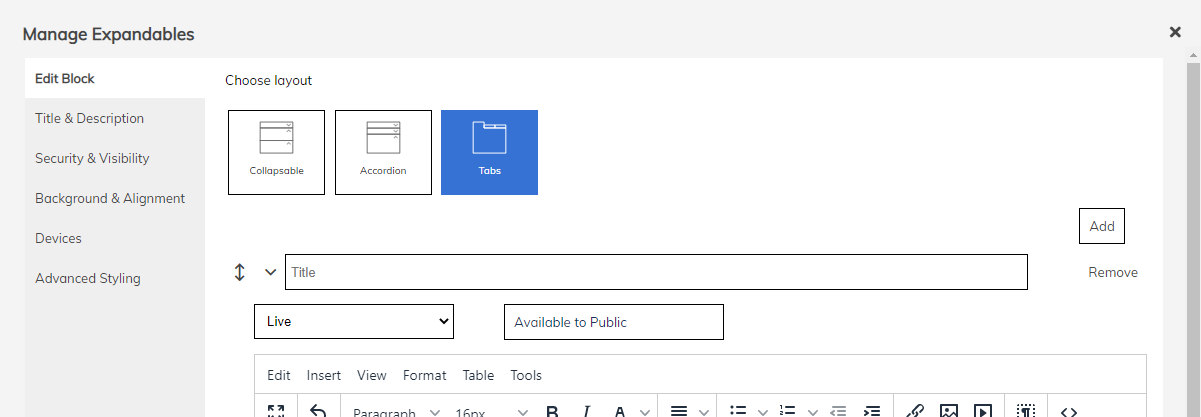Toggle bold formatting in the editor
The width and height of the screenshot is (1201, 417).
[552, 411]
